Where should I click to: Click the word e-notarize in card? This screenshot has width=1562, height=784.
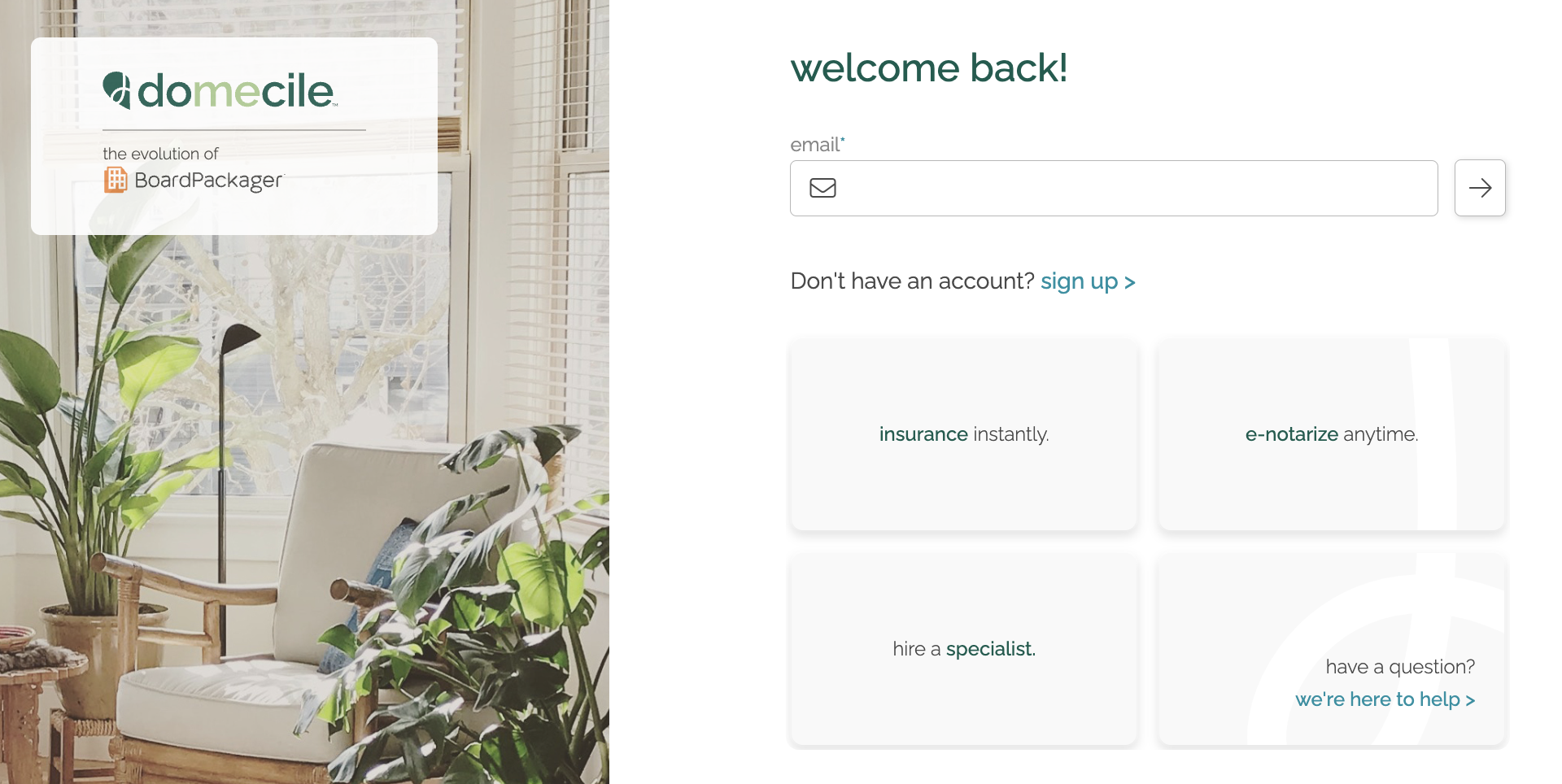point(1291,434)
